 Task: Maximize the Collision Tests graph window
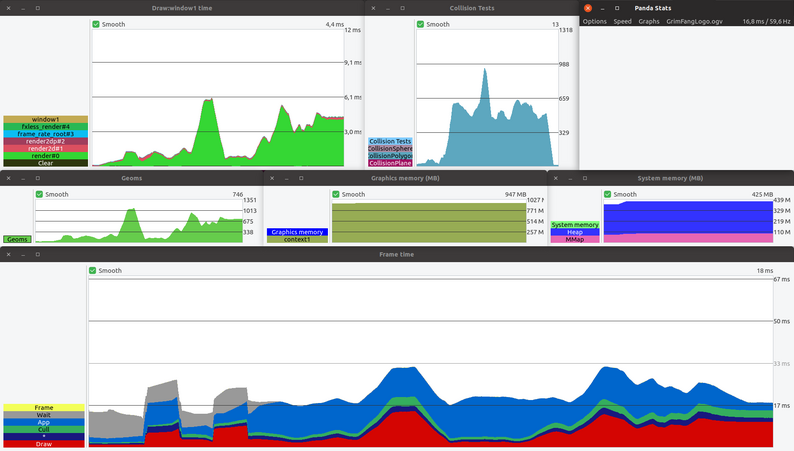[403, 8]
